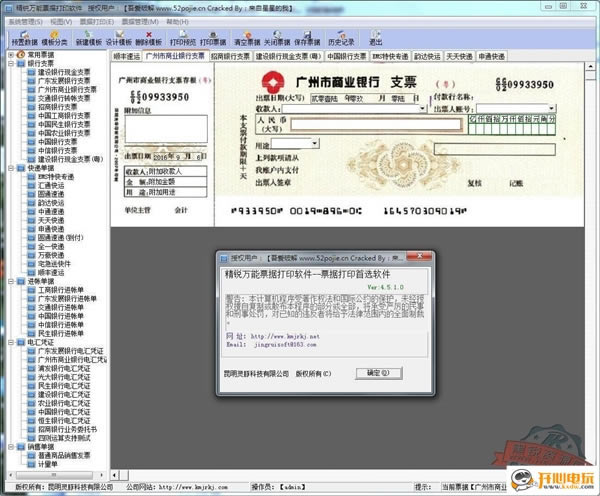Screen dimensions: 600x496
Task: Click 确定 button in the about dialog
Action: 378,373
